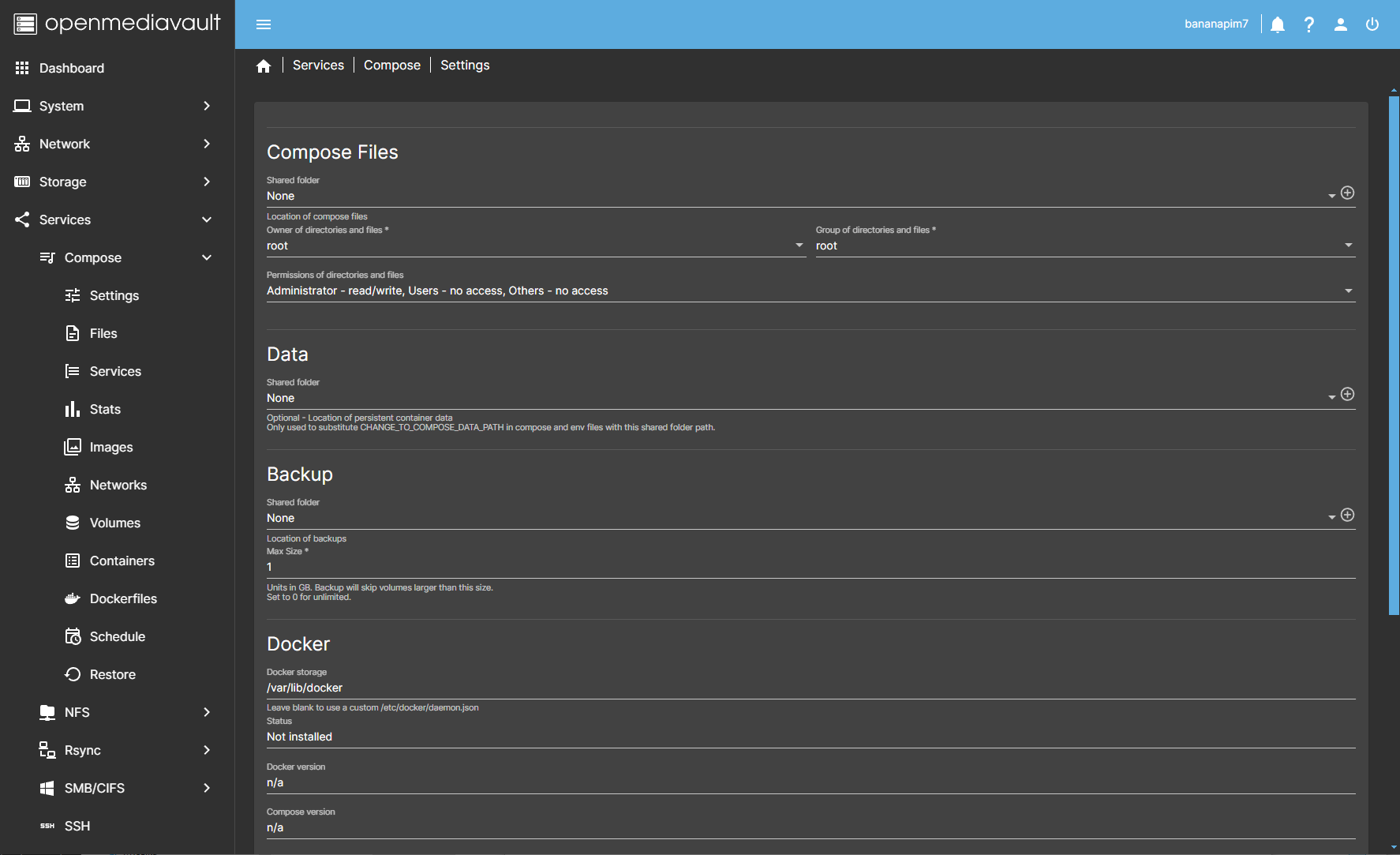Open Compose Files shared folder dropdown
Viewport: 1400px width, 855px height.
(x=801, y=196)
